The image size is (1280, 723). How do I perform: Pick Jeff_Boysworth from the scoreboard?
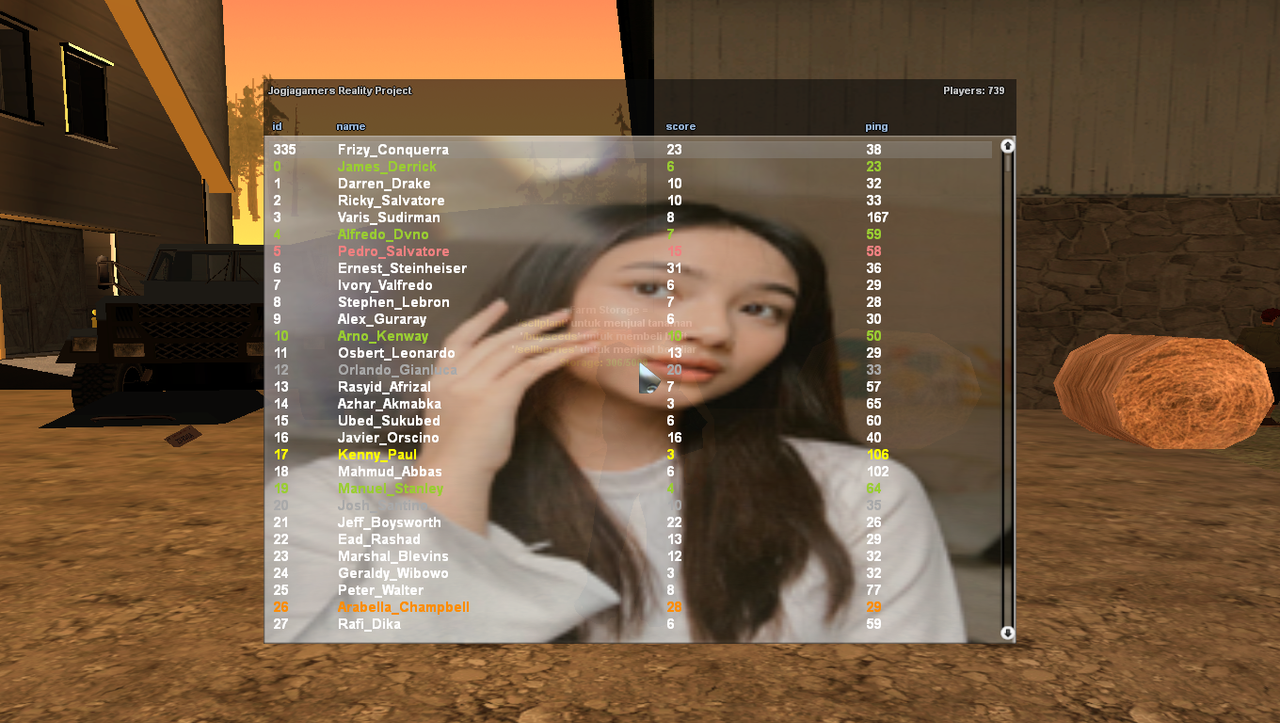[x=389, y=523]
